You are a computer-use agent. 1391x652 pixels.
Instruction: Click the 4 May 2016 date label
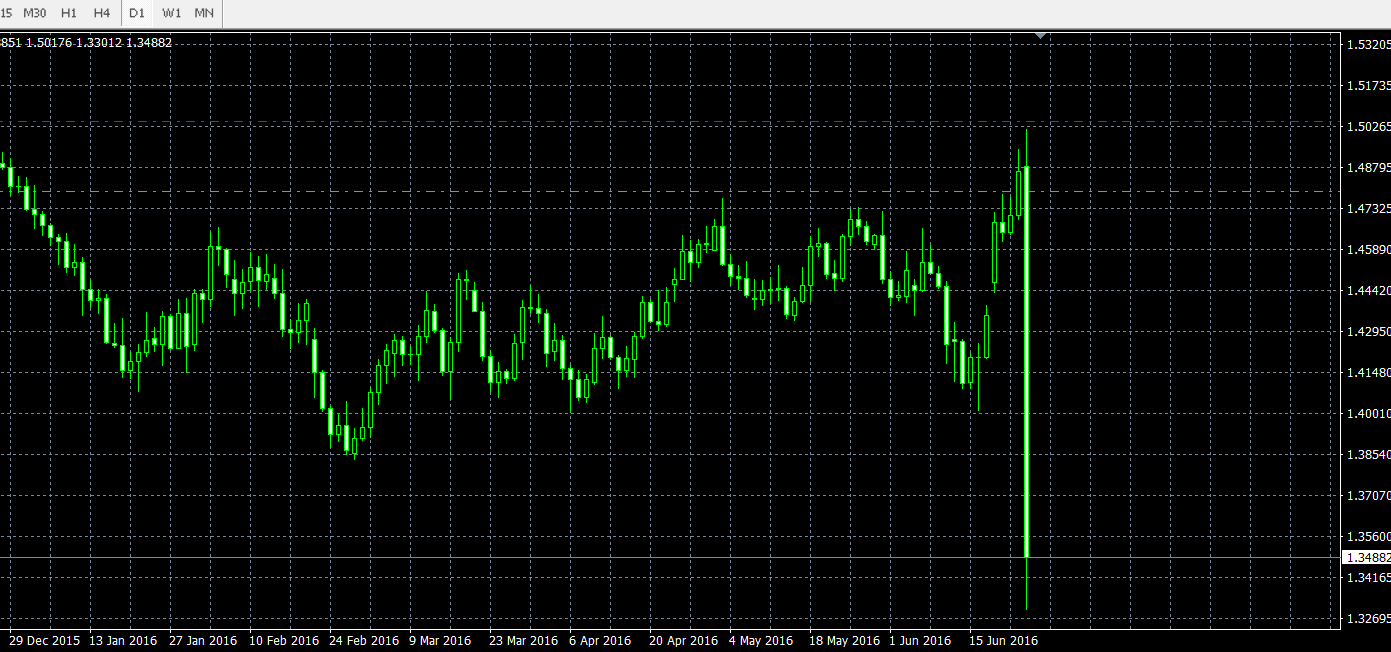point(760,641)
